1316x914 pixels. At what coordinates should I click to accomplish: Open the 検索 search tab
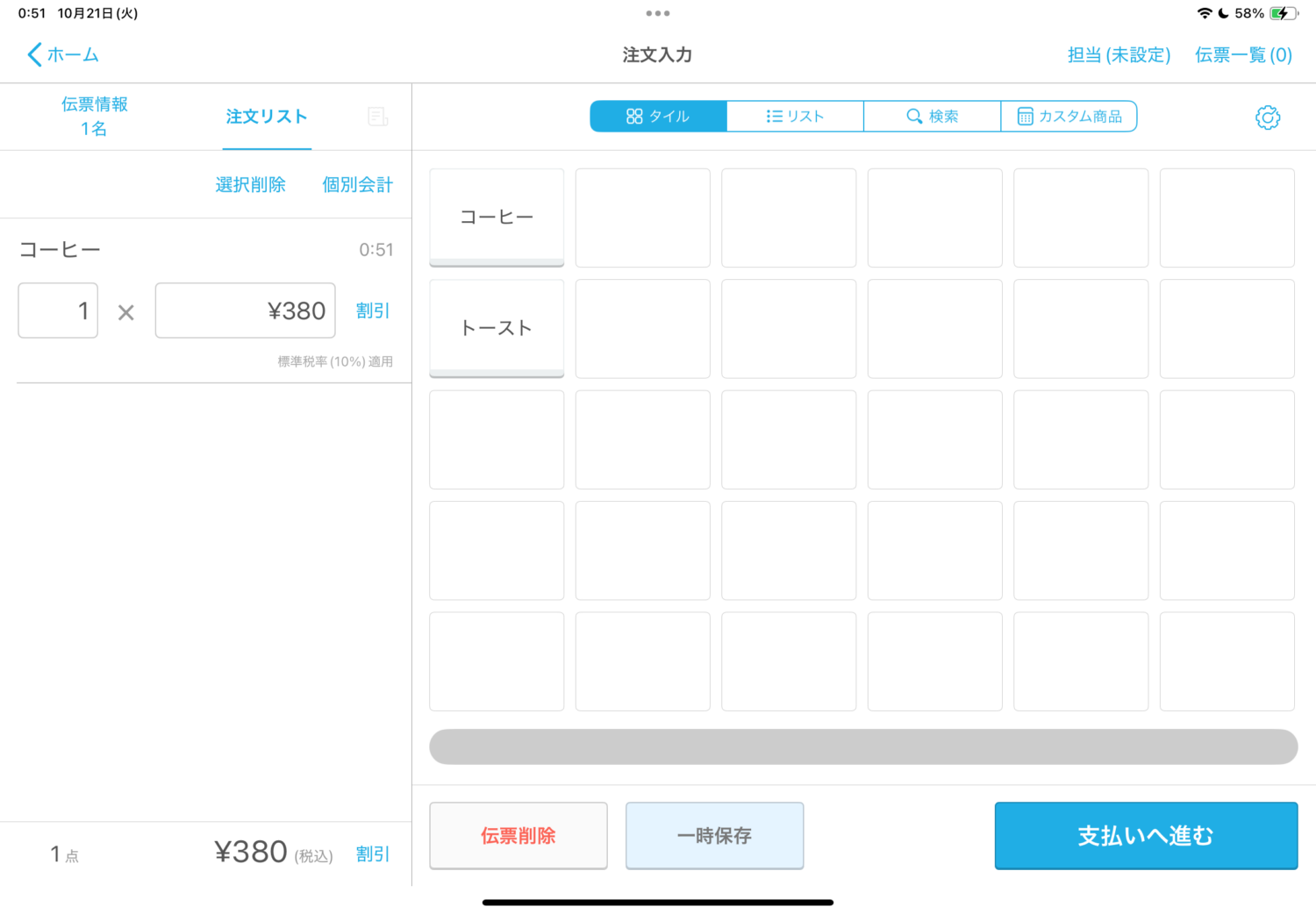click(x=932, y=117)
